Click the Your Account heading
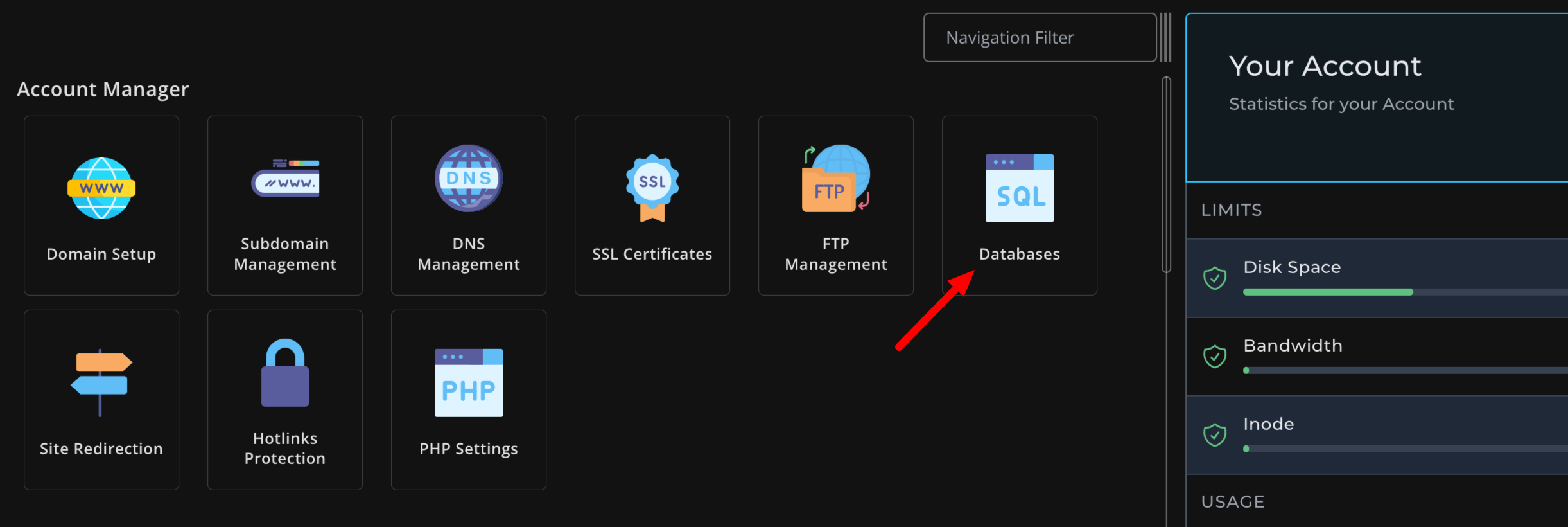This screenshot has height=527, width=1568. click(x=1325, y=66)
